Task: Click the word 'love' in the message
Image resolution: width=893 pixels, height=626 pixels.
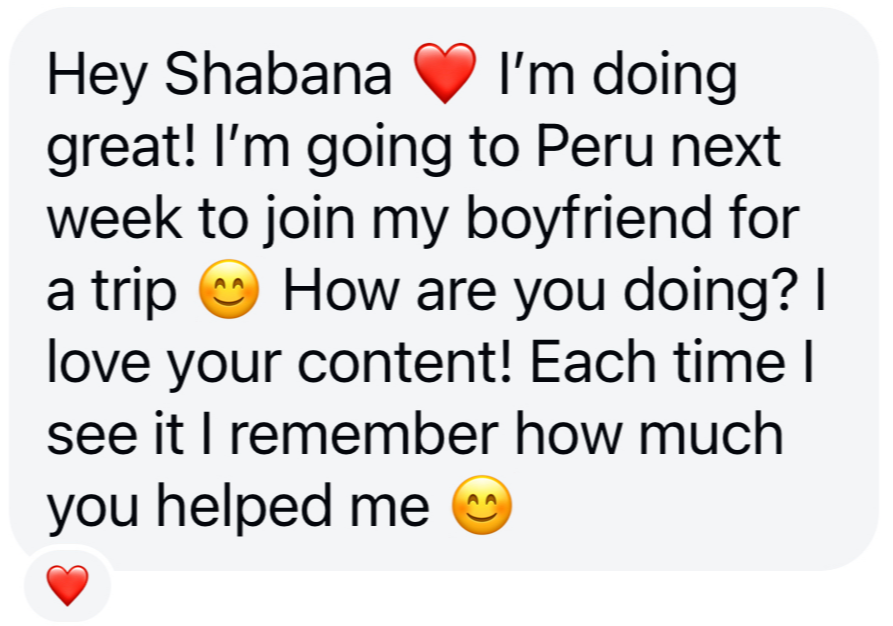Action: pyautogui.click(x=98, y=362)
